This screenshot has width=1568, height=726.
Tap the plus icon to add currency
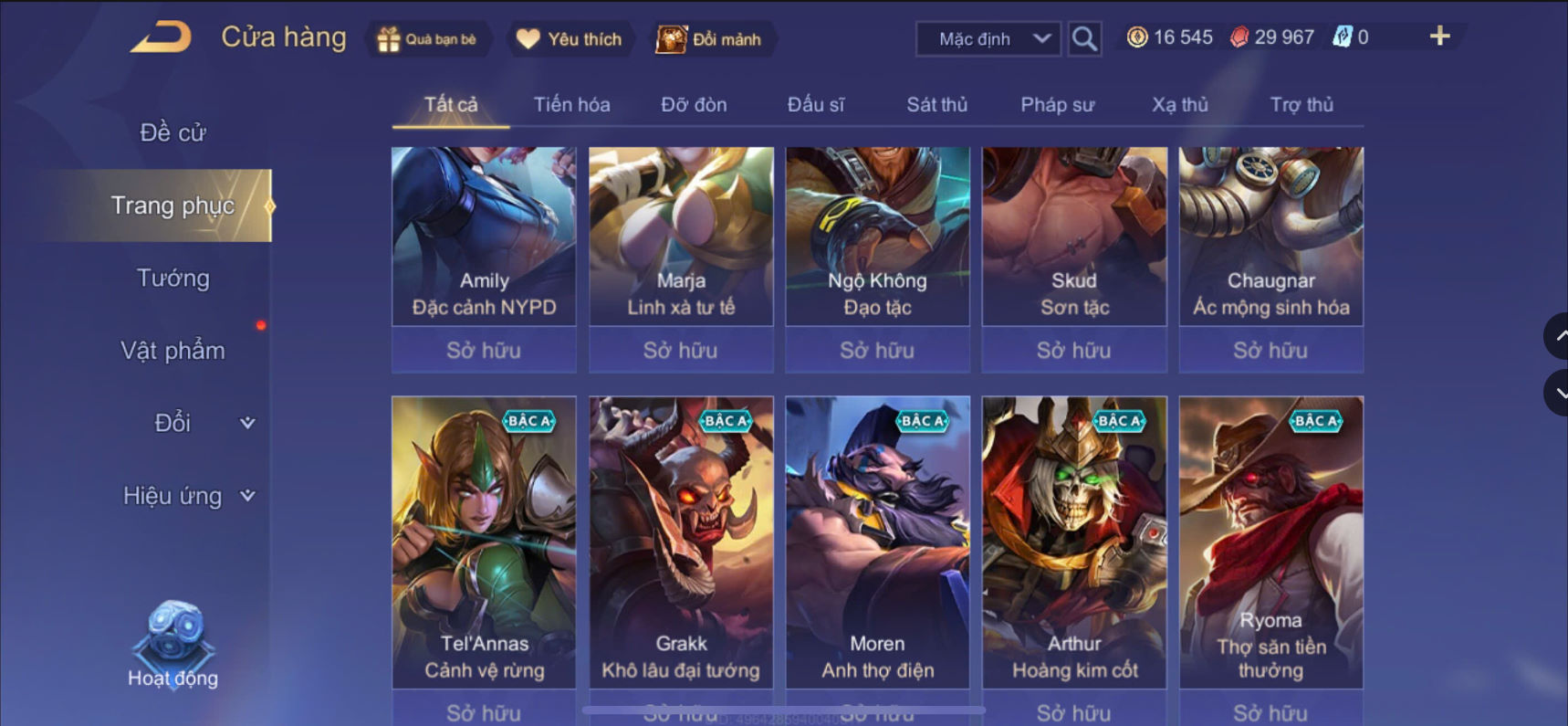pos(1439,37)
